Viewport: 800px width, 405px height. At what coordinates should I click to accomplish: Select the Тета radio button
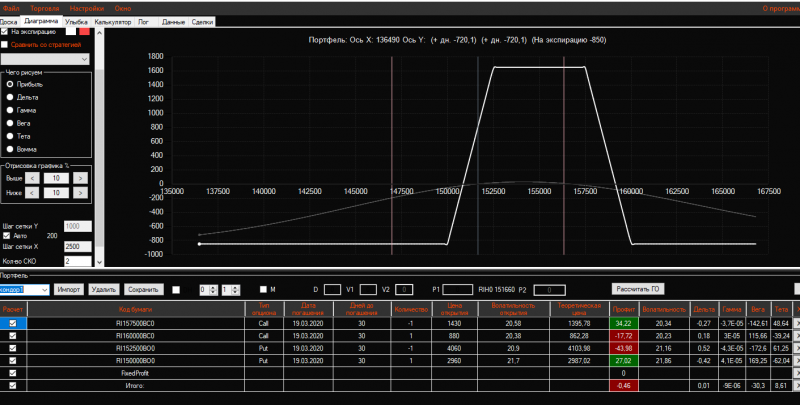coord(10,136)
